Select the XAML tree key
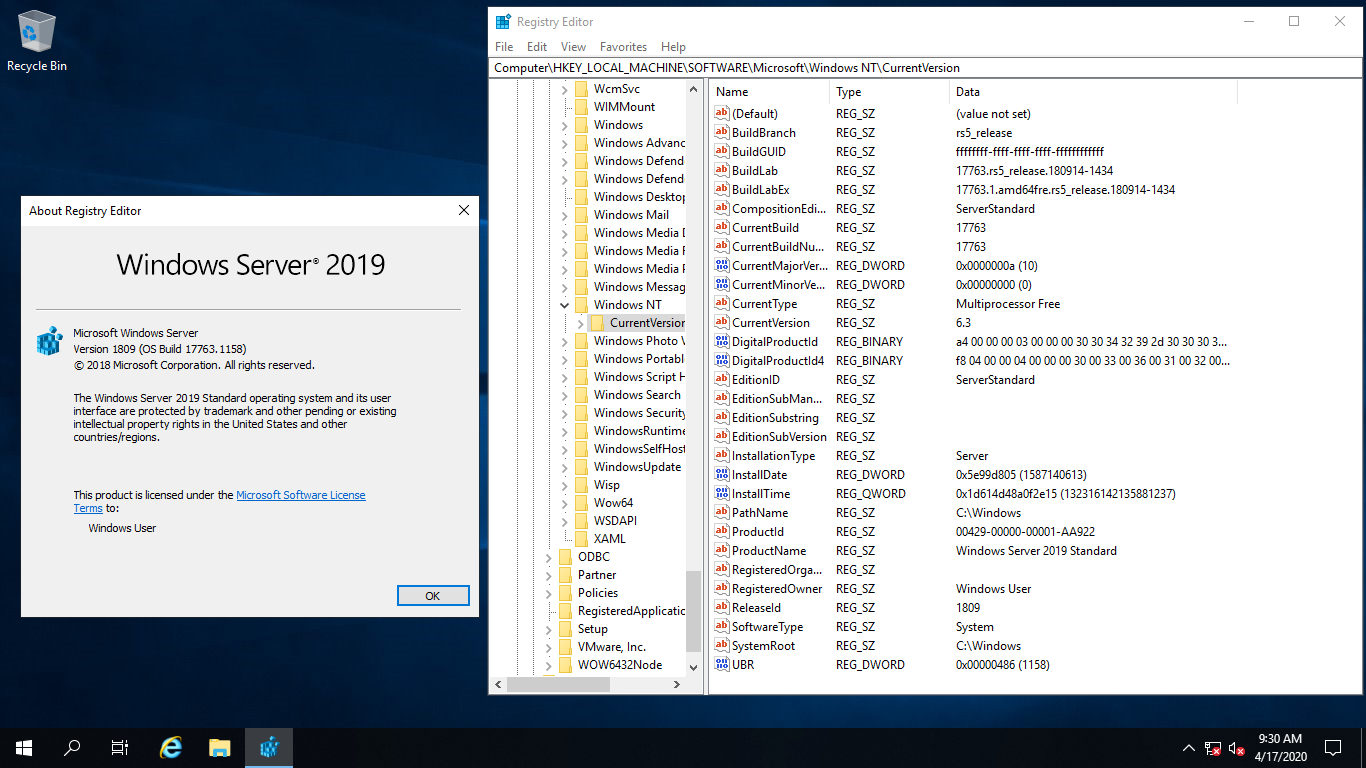The image size is (1366, 768). [x=609, y=539]
